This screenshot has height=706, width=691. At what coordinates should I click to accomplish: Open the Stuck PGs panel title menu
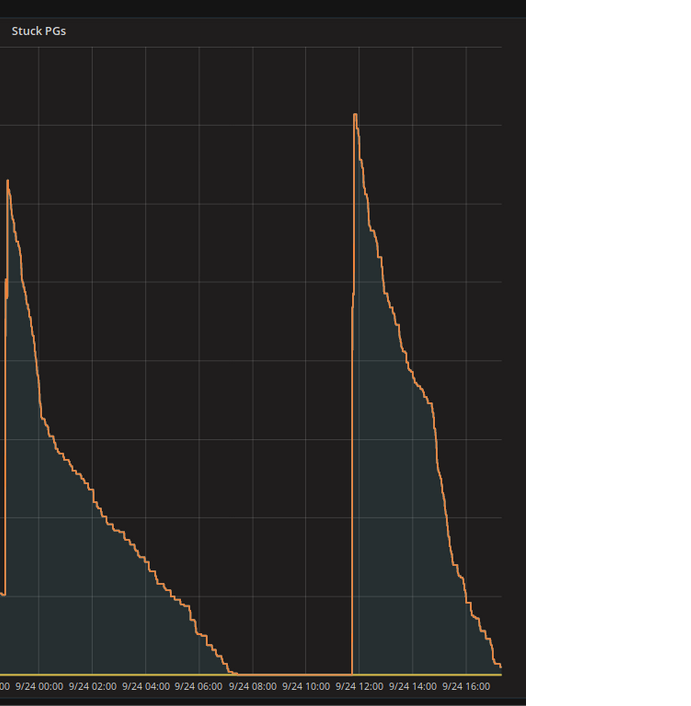38,31
